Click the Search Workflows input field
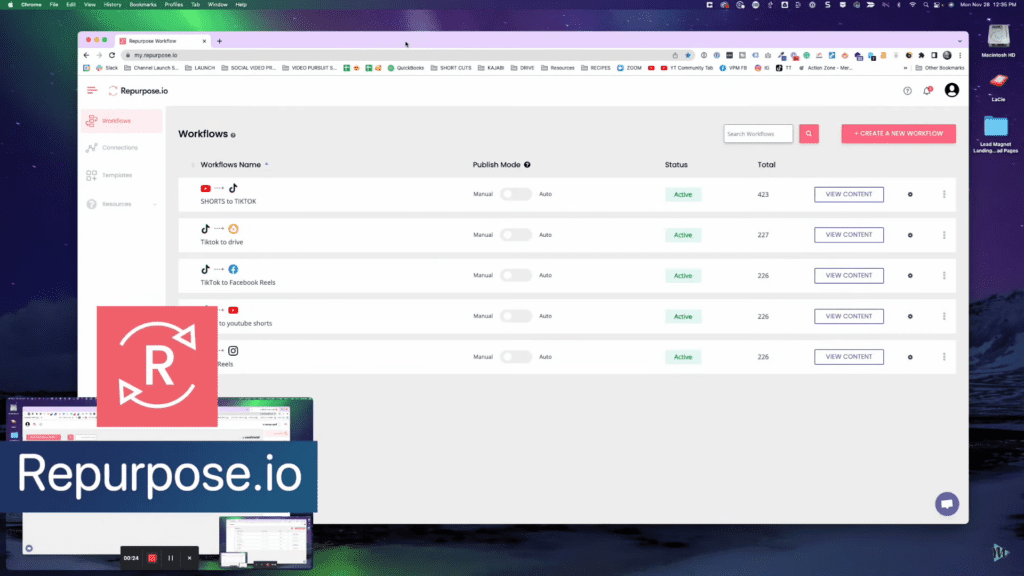This screenshot has width=1024, height=576. point(758,134)
